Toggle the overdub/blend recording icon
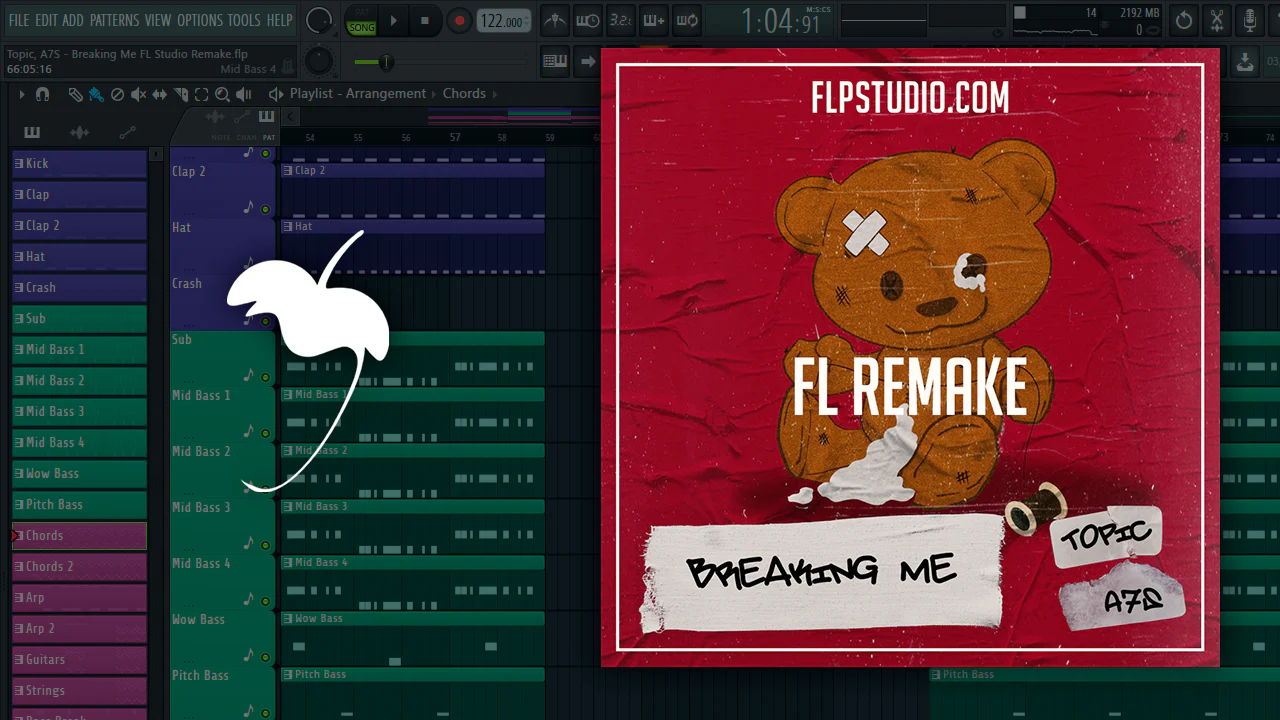1280x720 pixels. pos(653,21)
